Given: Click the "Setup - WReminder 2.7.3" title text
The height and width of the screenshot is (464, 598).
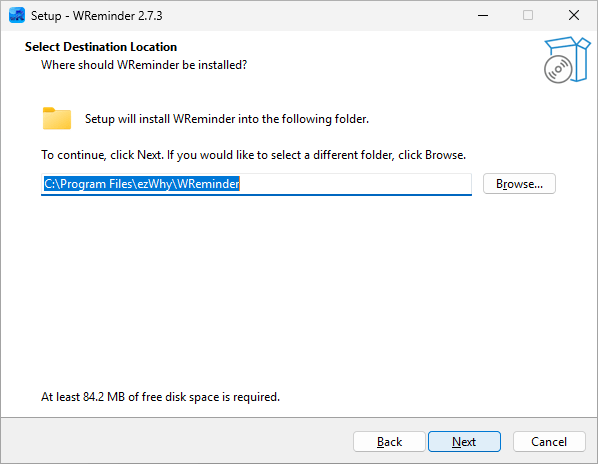Looking at the screenshot, I should point(96,16).
